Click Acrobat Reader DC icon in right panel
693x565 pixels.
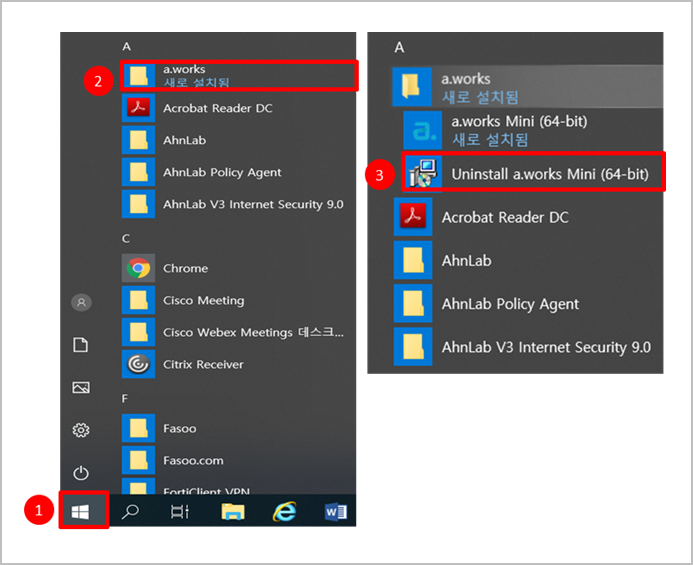coord(413,217)
